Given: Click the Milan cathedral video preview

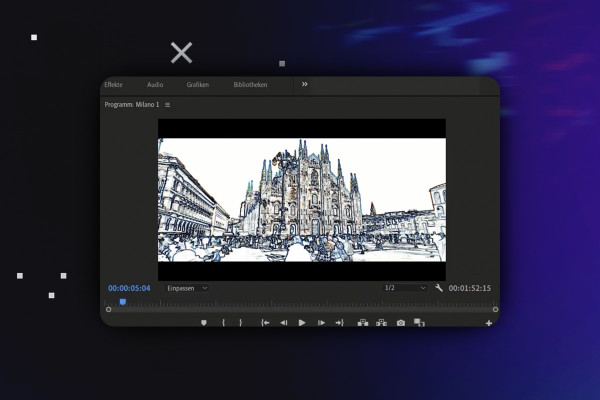Looking at the screenshot, I should (302, 200).
